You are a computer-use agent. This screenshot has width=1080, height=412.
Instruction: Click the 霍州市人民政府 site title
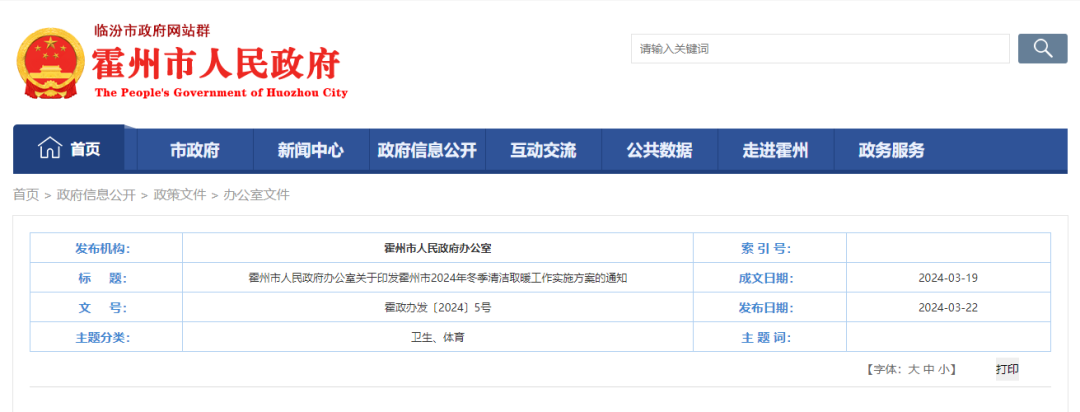pos(216,65)
